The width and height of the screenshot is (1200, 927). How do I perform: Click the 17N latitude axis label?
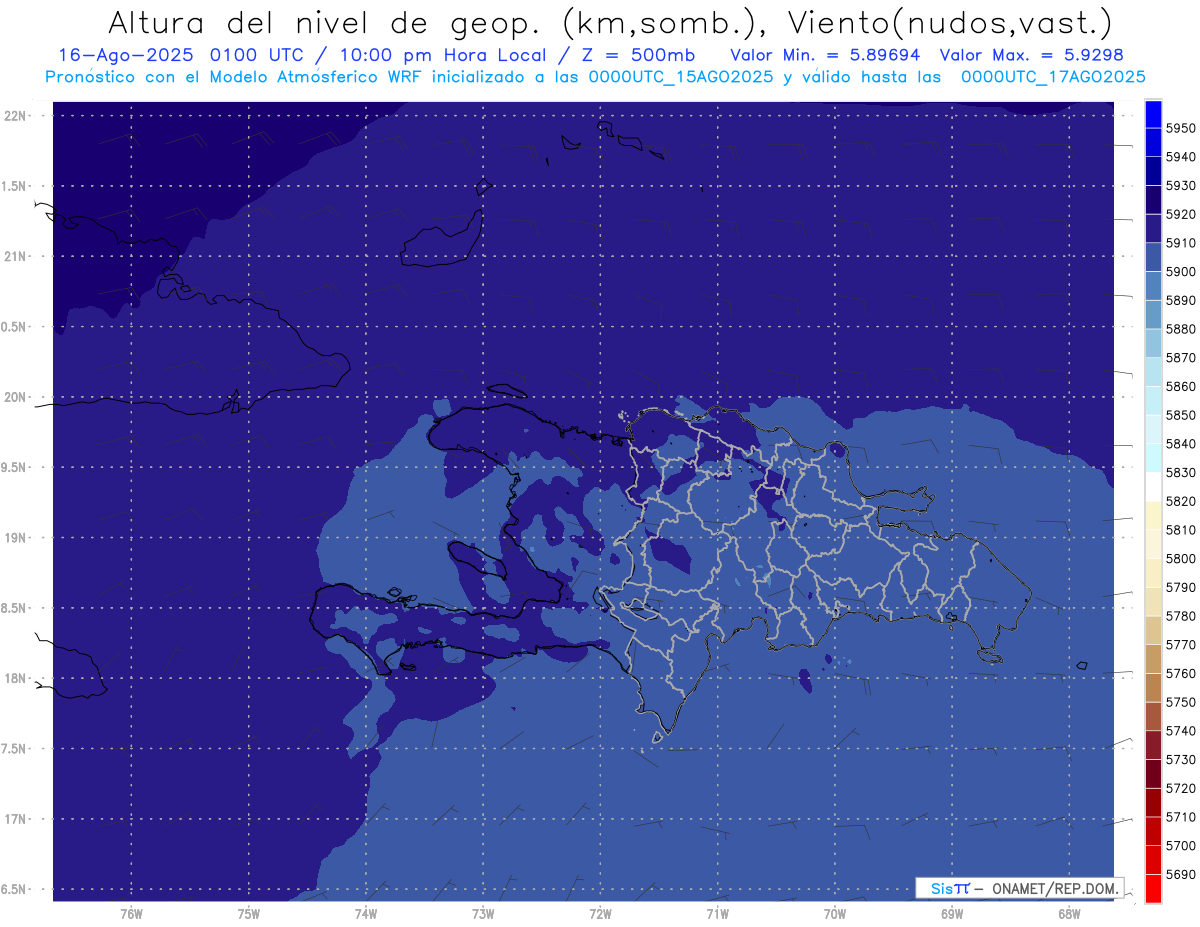(15, 819)
